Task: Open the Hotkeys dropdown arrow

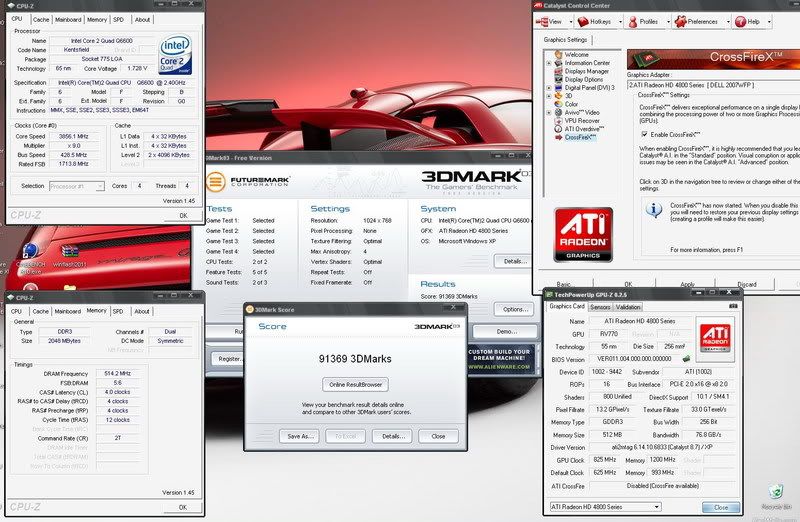Action: [620, 22]
